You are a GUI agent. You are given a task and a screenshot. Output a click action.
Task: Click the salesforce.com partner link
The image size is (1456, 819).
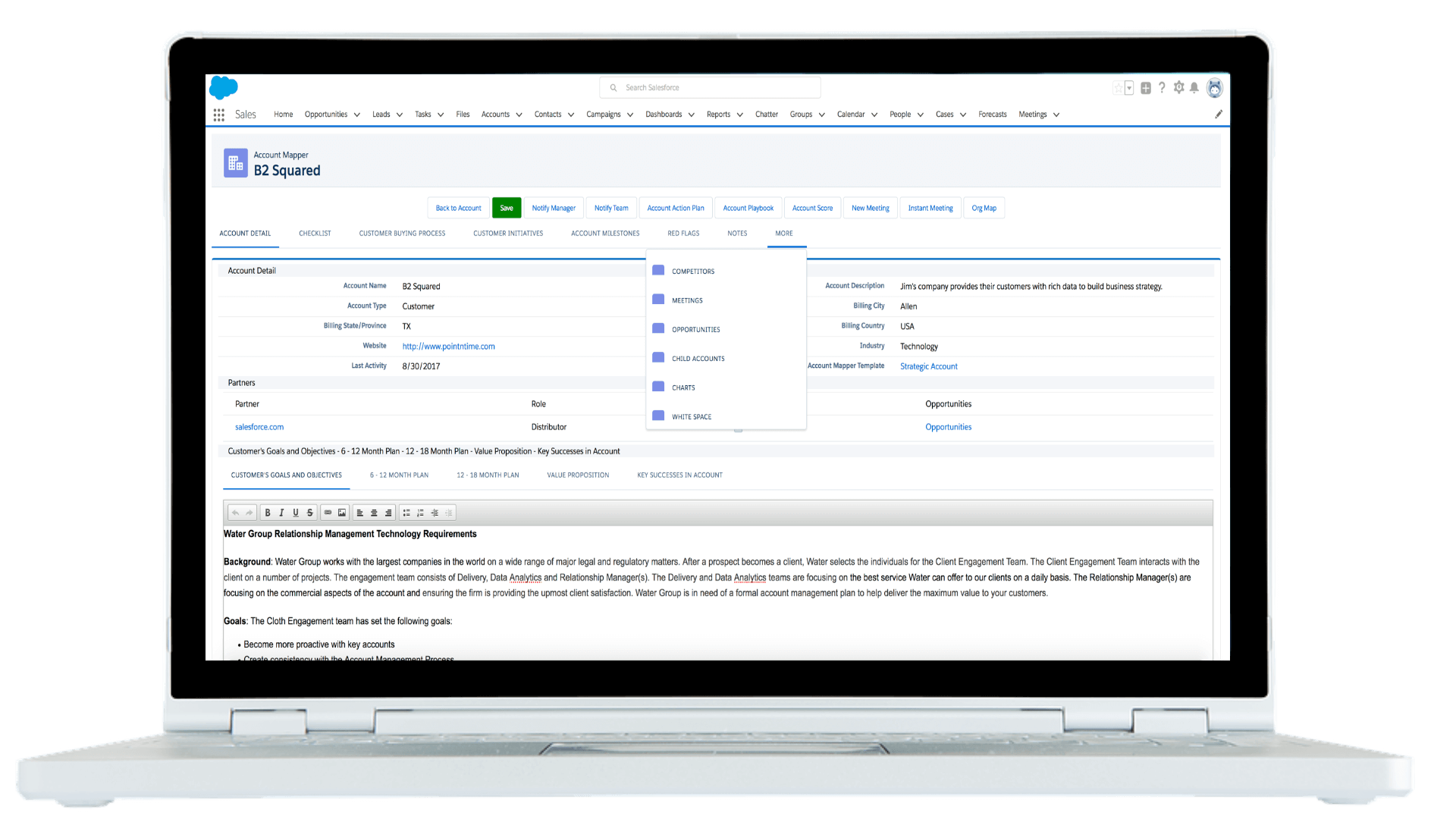pyautogui.click(x=259, y=426)
